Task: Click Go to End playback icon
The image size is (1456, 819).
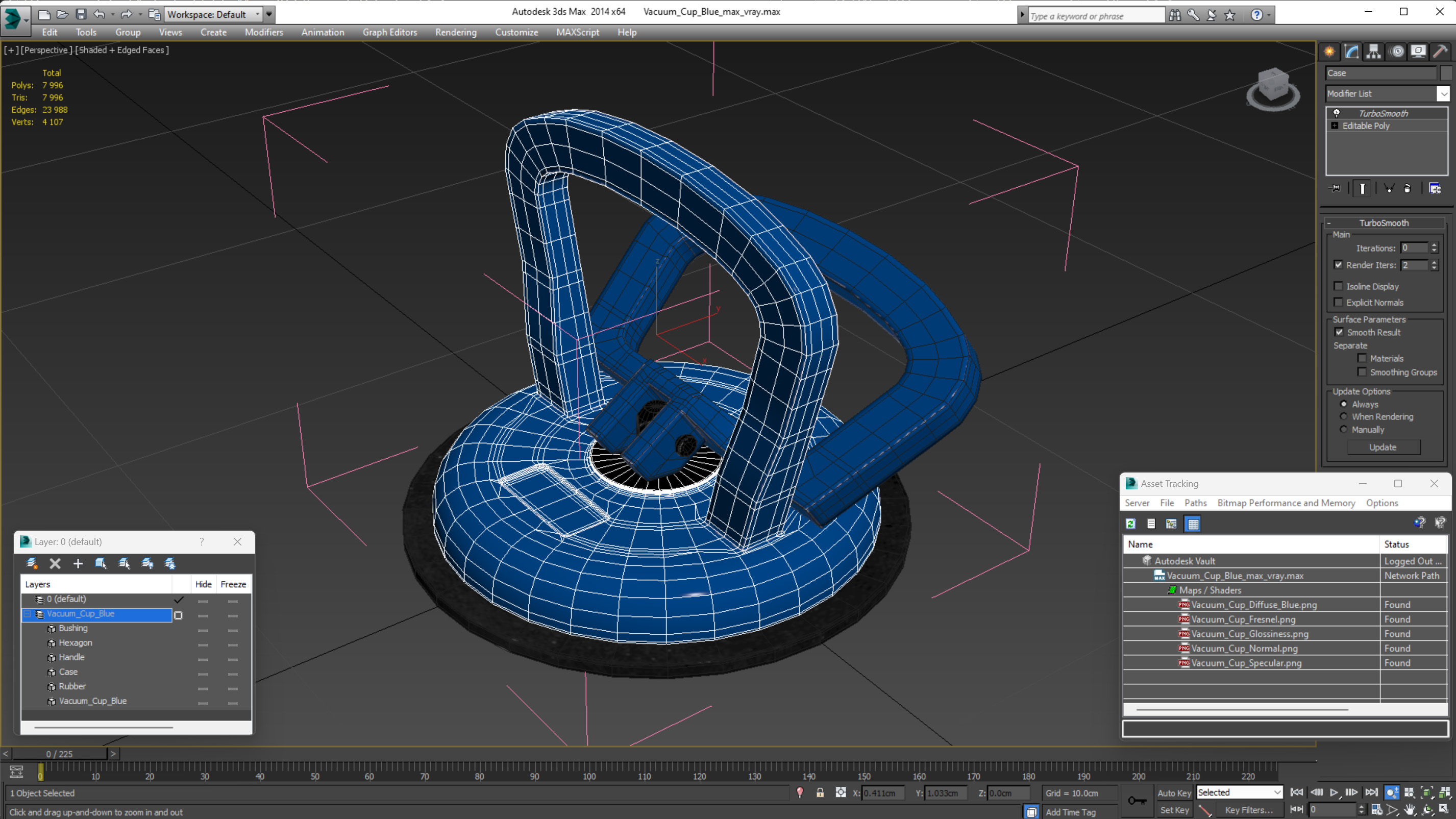Action: pos(1372,792)
